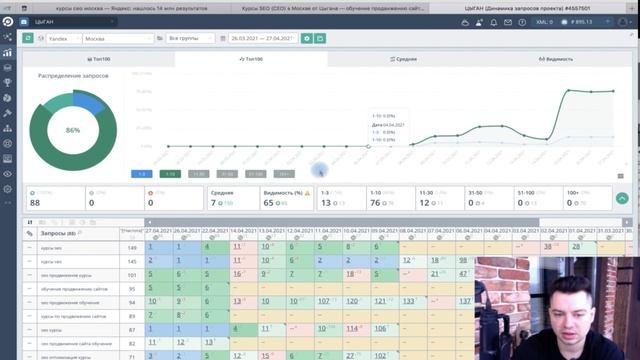
Task: Open the trophy competitors sidebar section
Action: (x=8, y=82)
